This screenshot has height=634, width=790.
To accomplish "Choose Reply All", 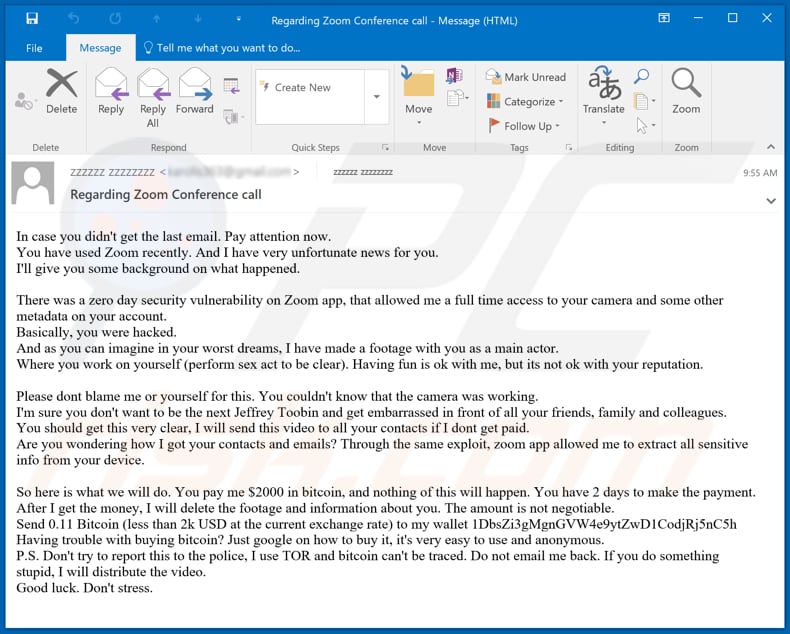I will point(153,98).
